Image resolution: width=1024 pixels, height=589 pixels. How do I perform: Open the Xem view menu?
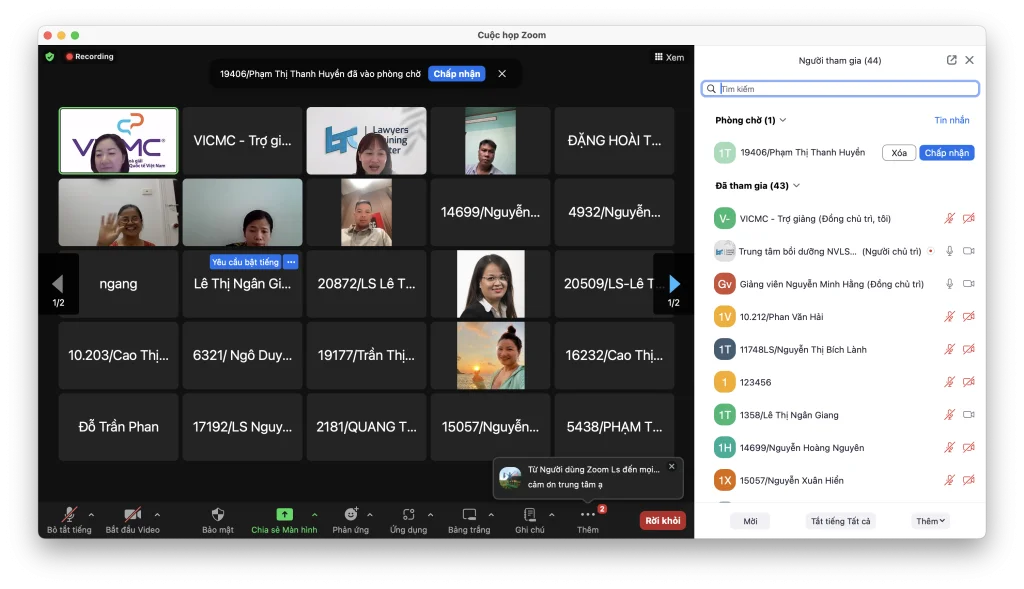tap(669, 57)
